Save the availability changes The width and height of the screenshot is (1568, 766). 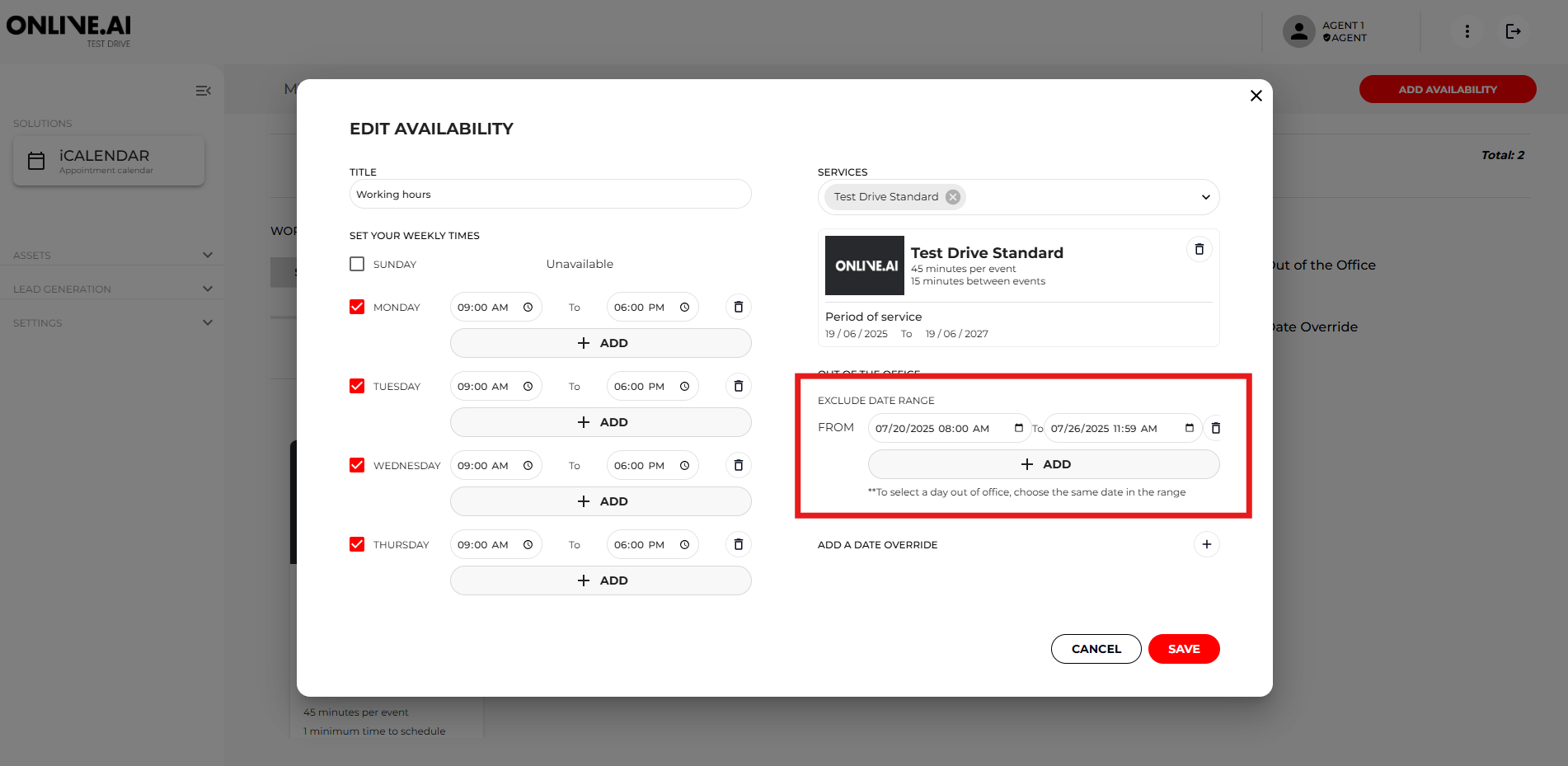tap(1183, 649)
